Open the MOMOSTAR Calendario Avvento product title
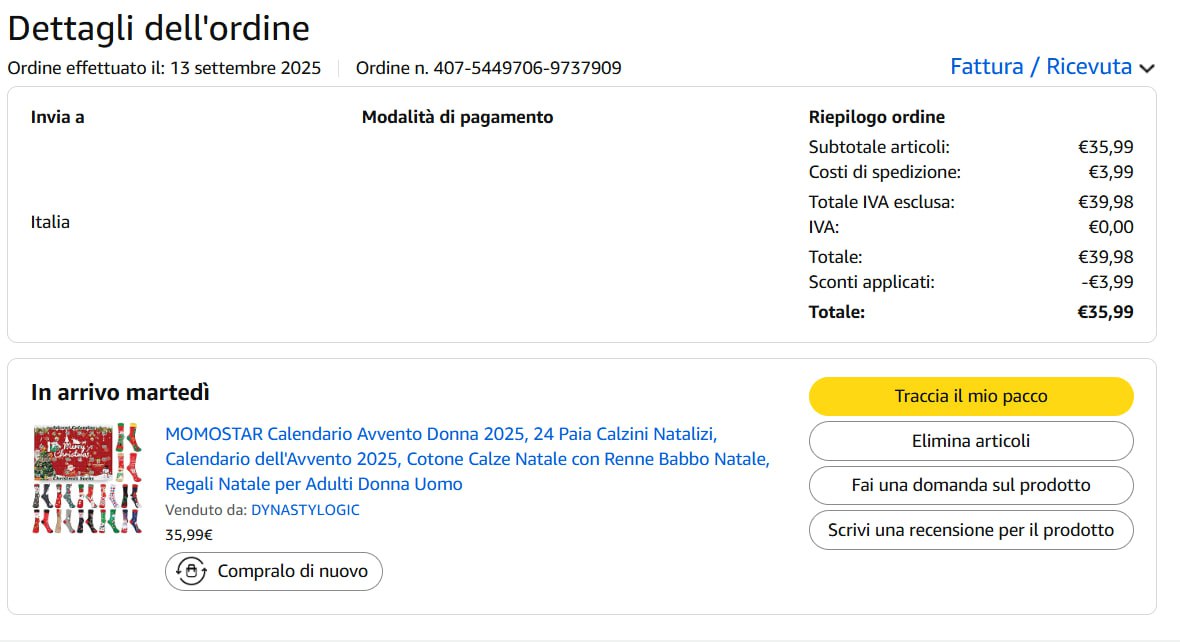Image resolution: width=1180 pixels, height=642 pixels. point(466,459)
